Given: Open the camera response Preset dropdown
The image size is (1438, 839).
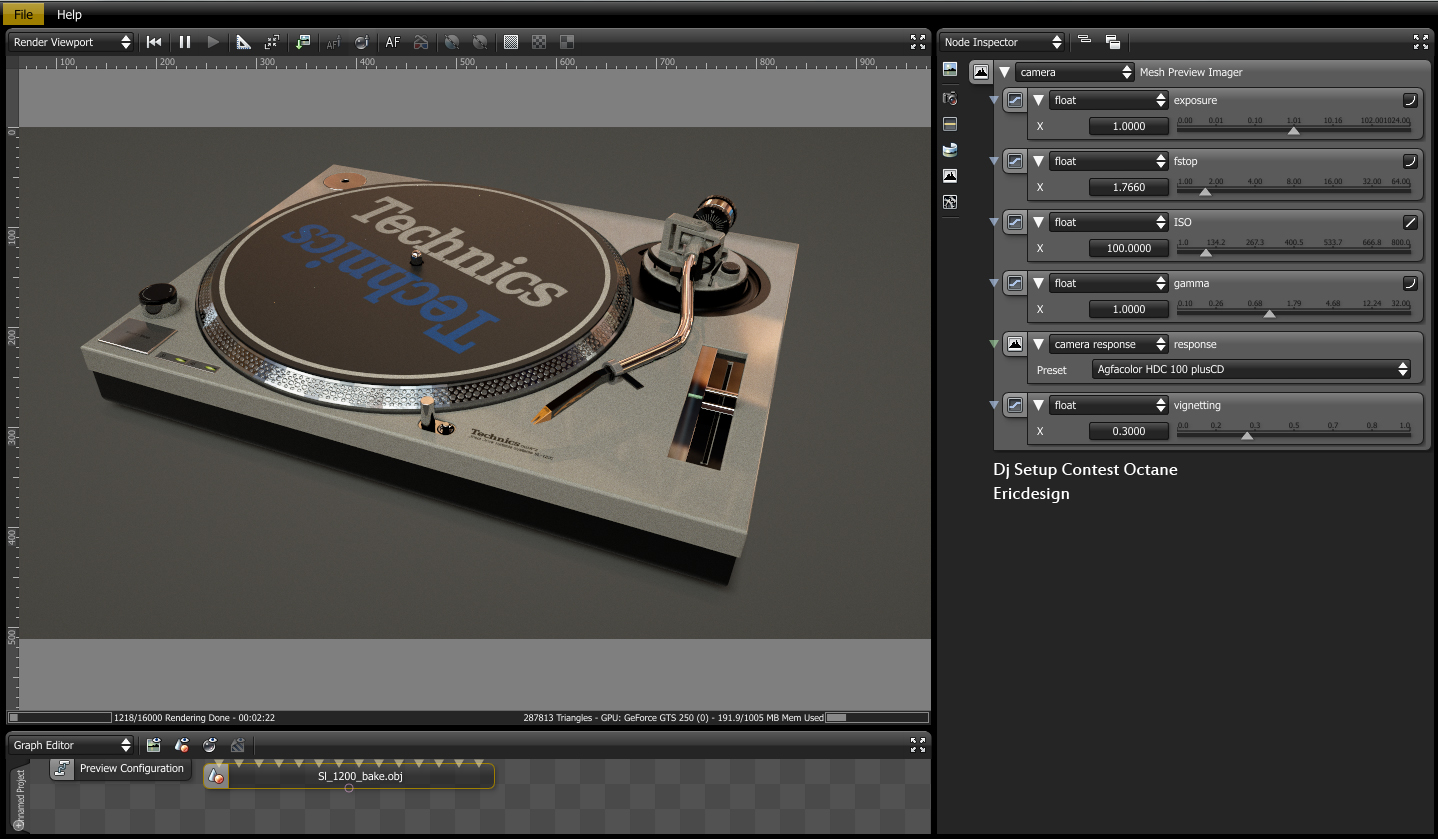Looking at the screenshot, I should click(1251, 370).
